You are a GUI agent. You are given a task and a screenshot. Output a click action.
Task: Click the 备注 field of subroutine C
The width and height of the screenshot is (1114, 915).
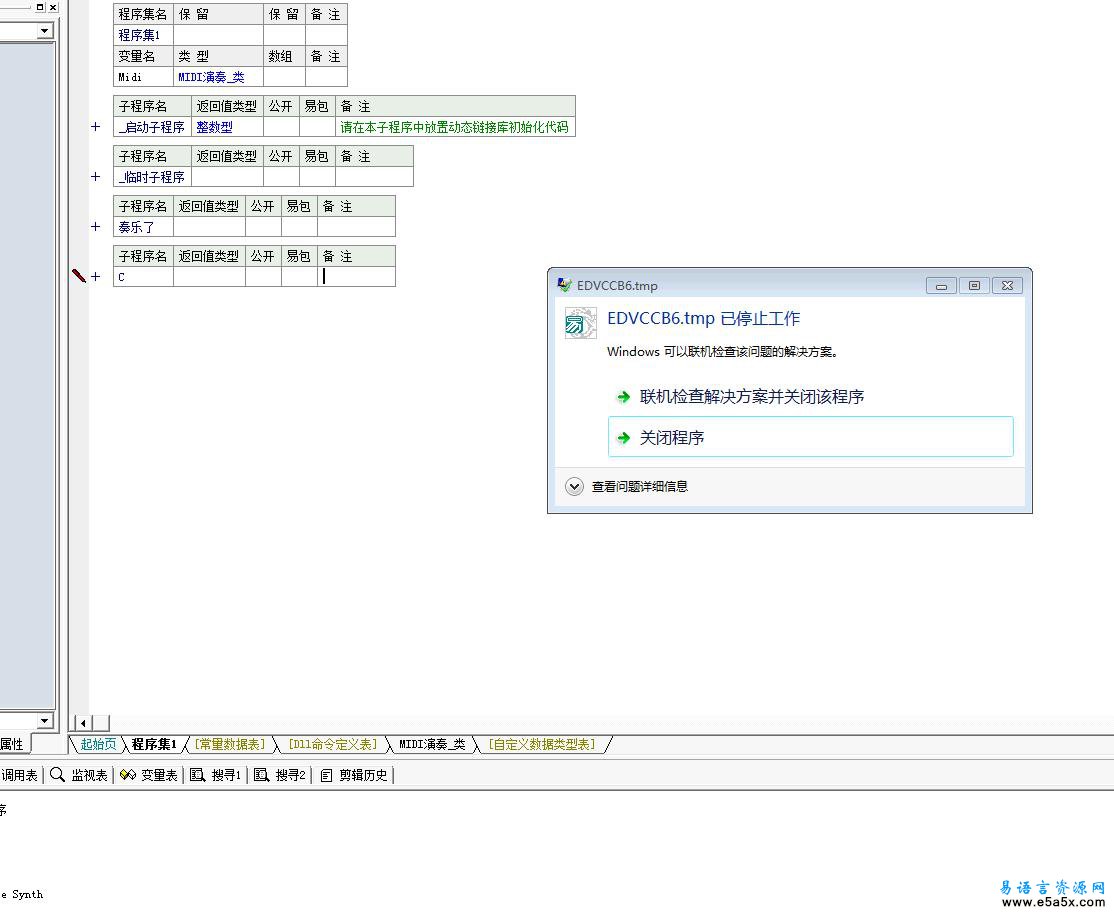357,276
